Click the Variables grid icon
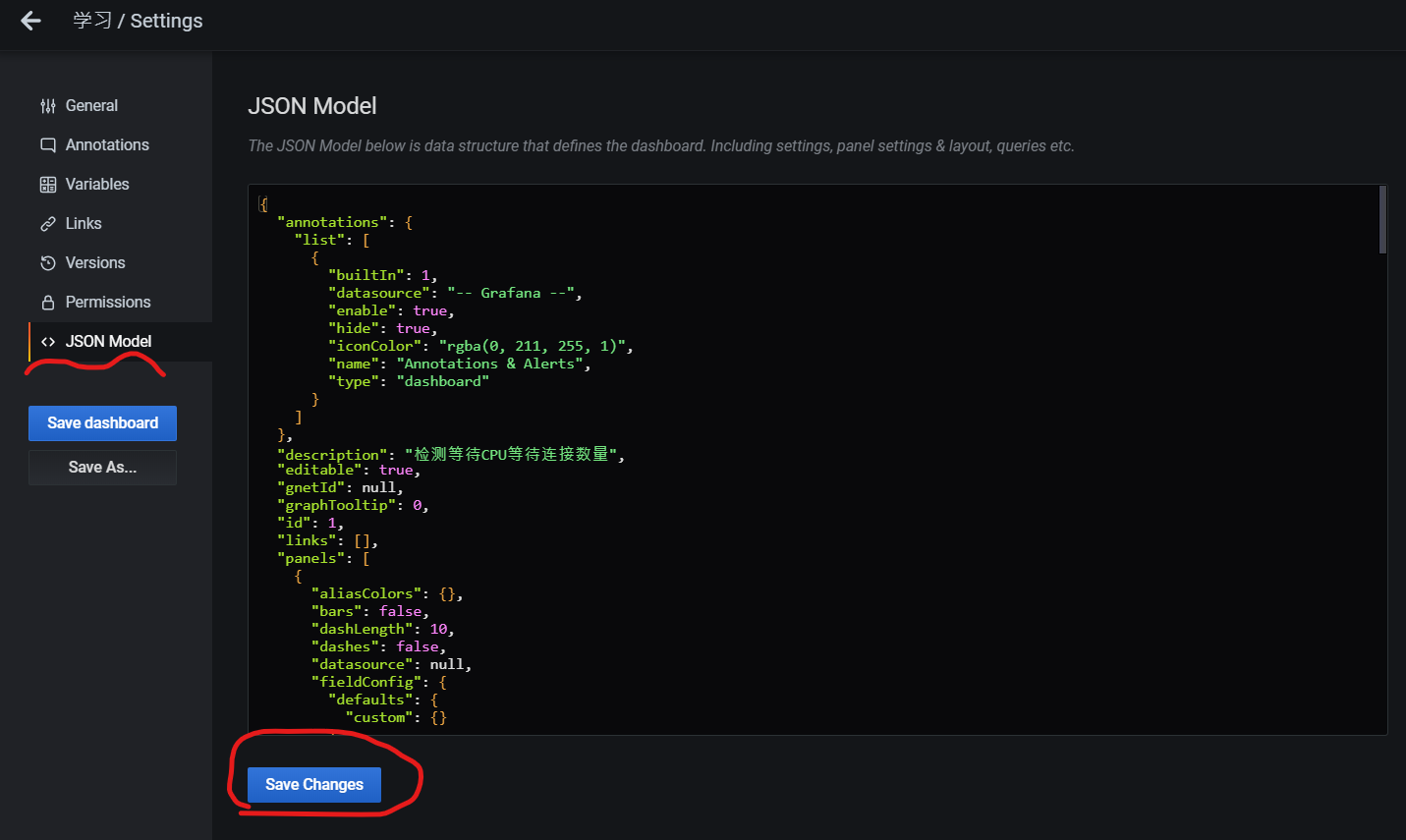 47,185
